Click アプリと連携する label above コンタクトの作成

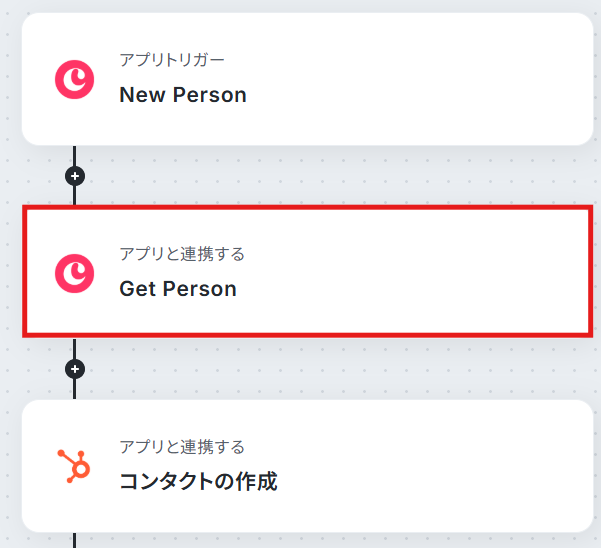[x=181, y=447]
